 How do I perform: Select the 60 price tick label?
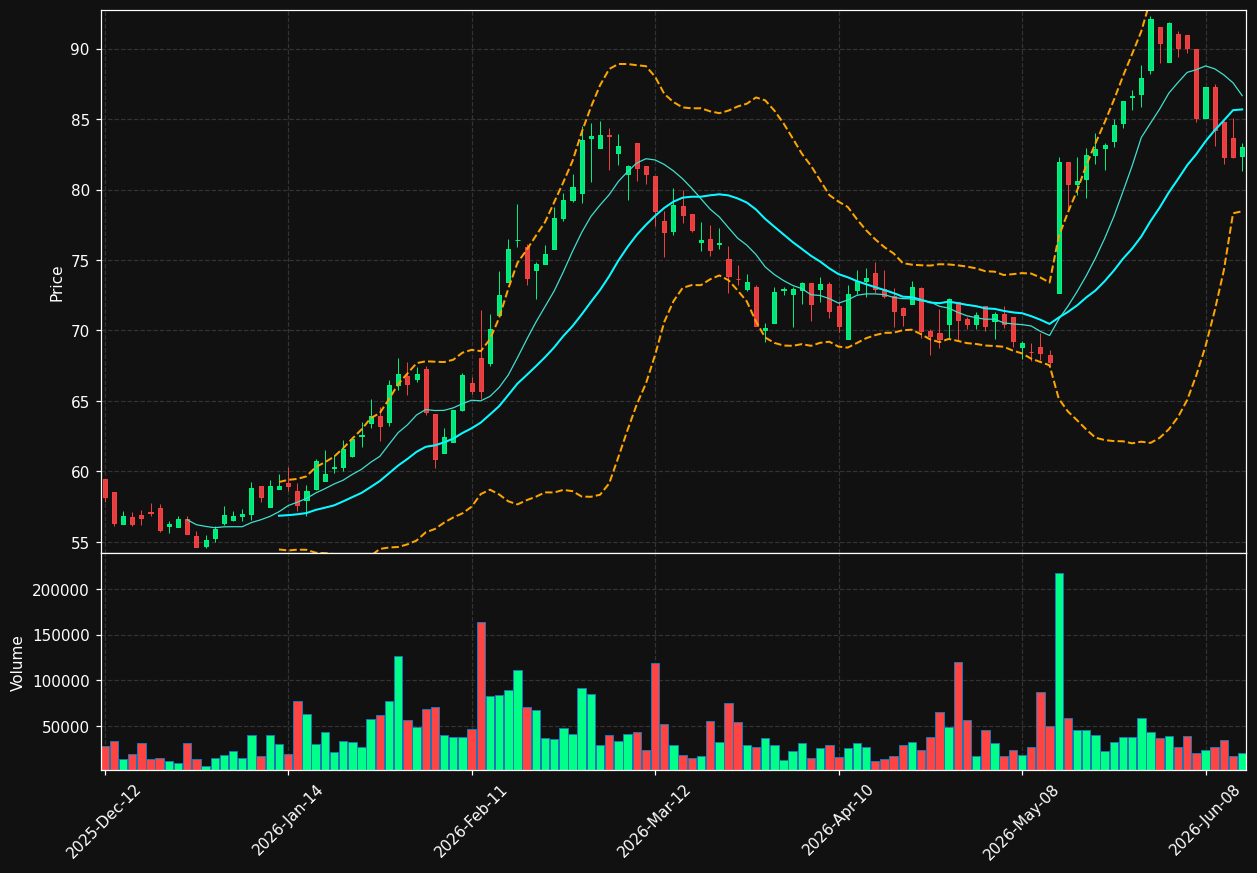click(x=79, y=472)
